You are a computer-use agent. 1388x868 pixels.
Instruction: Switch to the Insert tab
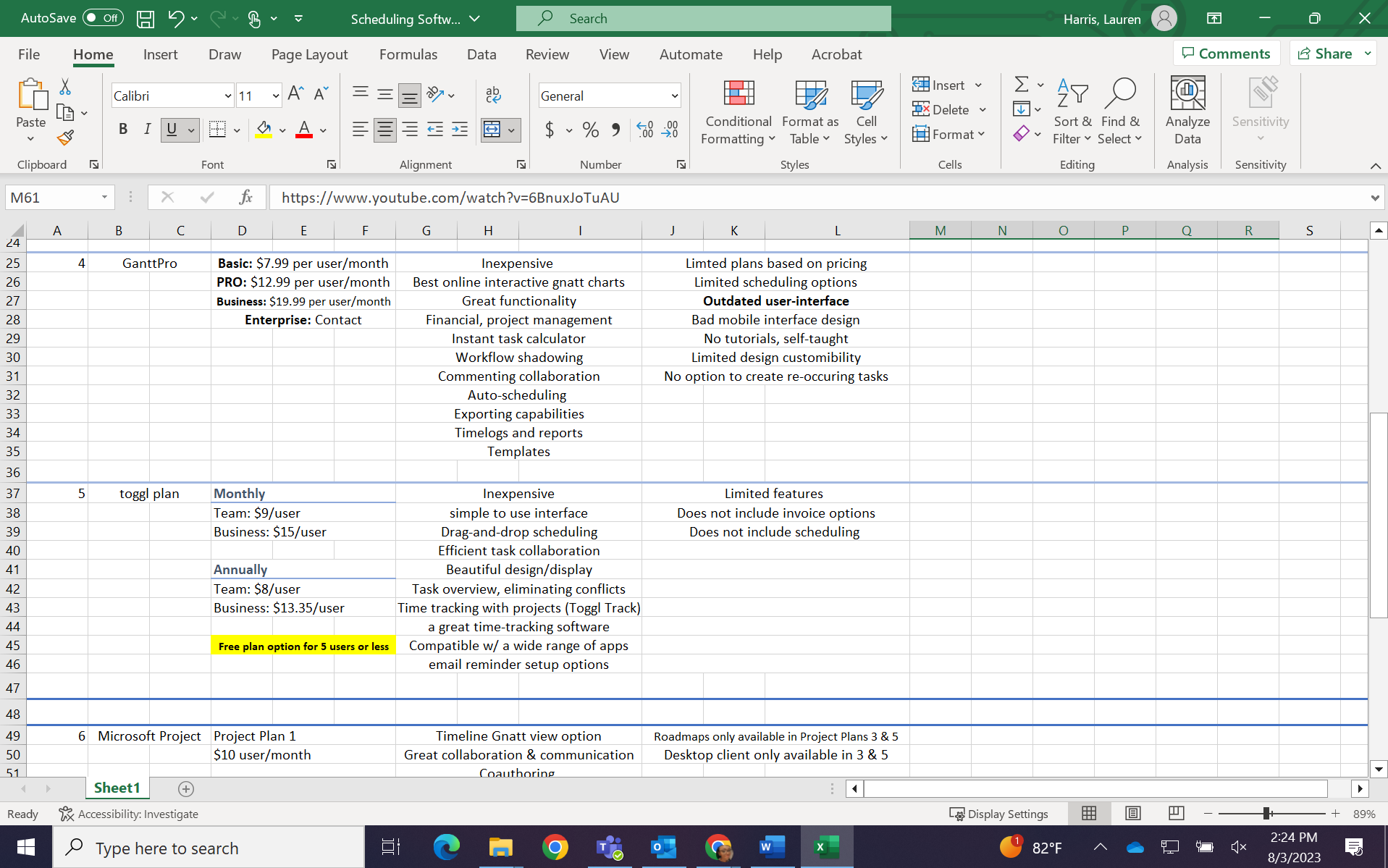[160, 54]
